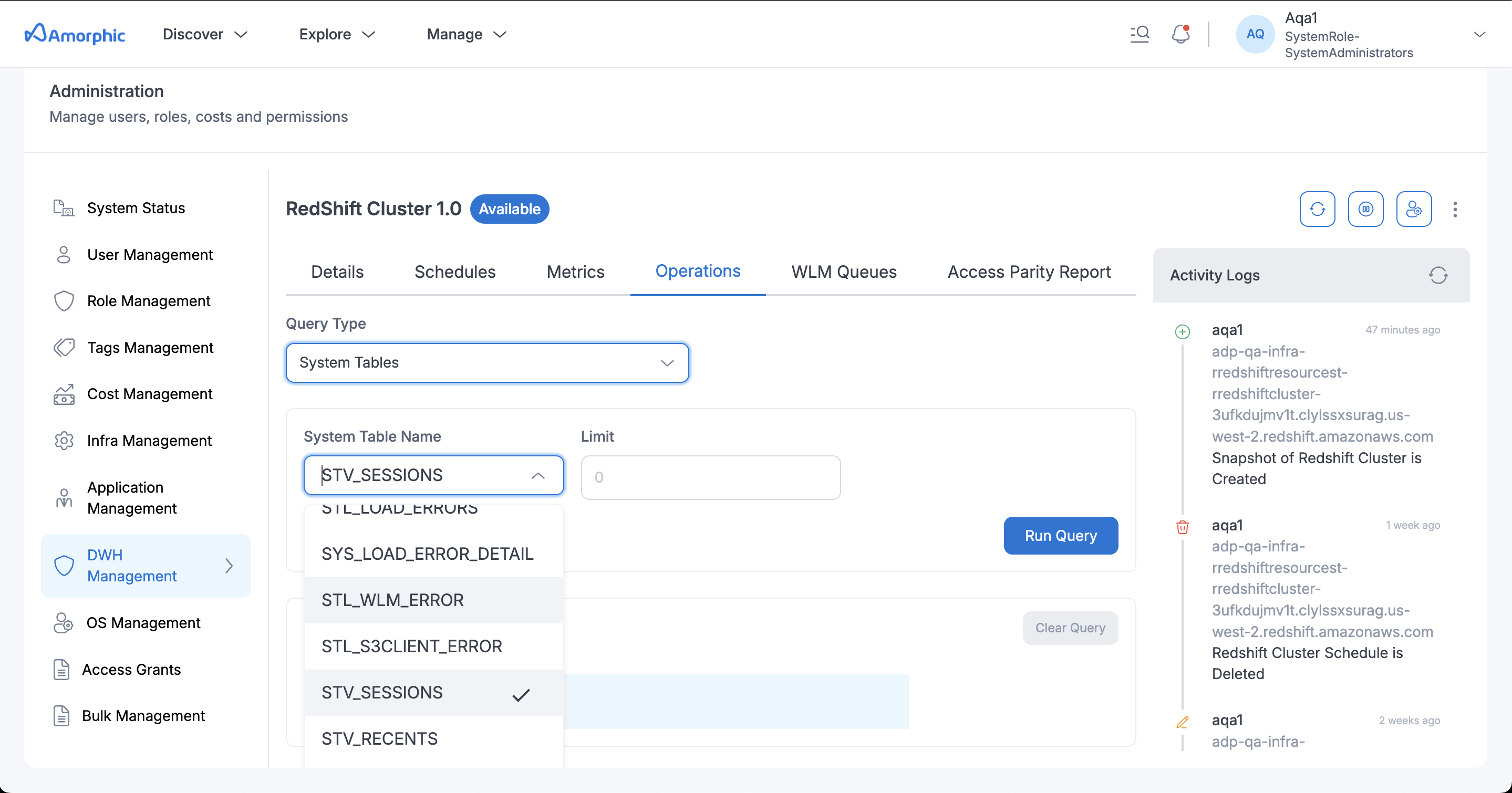Click the Tags Management tag icon
The image size is (1512, 793).
[64, 347]
